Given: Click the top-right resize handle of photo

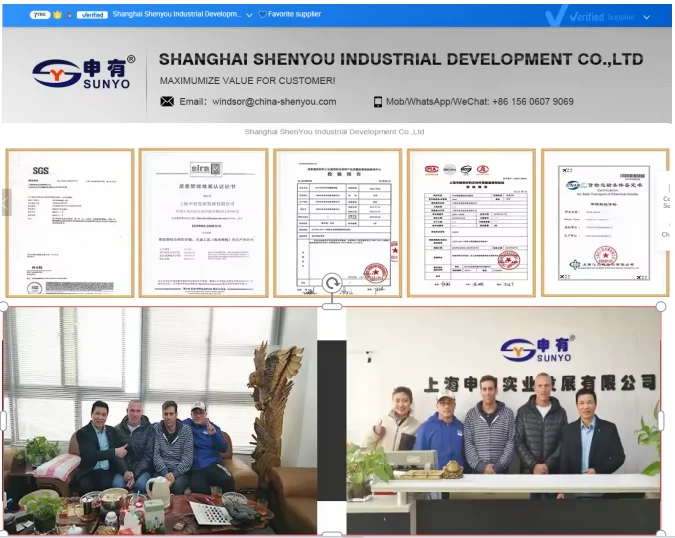Looking at the screenshot, I should 661,306.
